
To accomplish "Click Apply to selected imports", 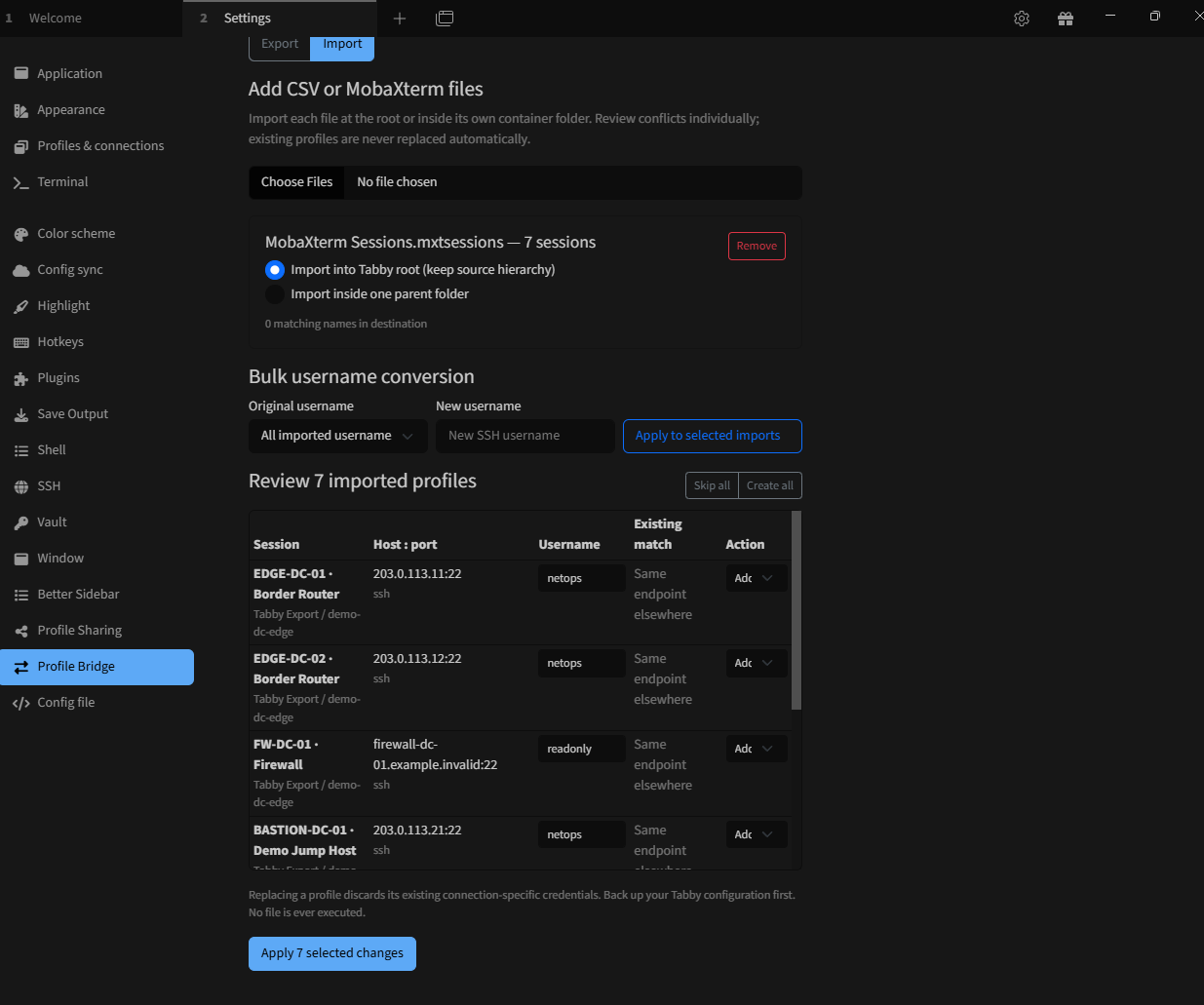I will [x=713, y=436].
